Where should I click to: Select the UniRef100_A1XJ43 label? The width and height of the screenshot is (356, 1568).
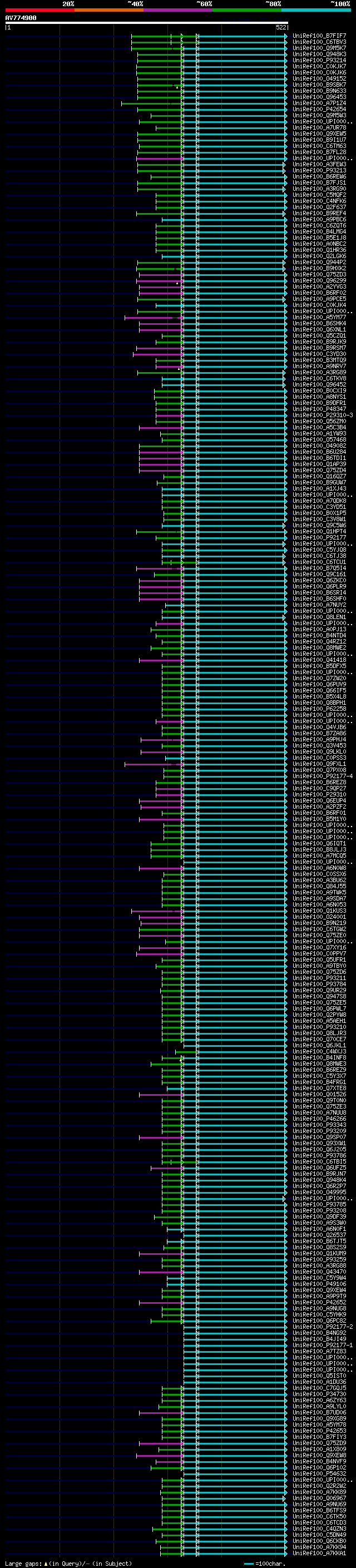click(319, 488)
